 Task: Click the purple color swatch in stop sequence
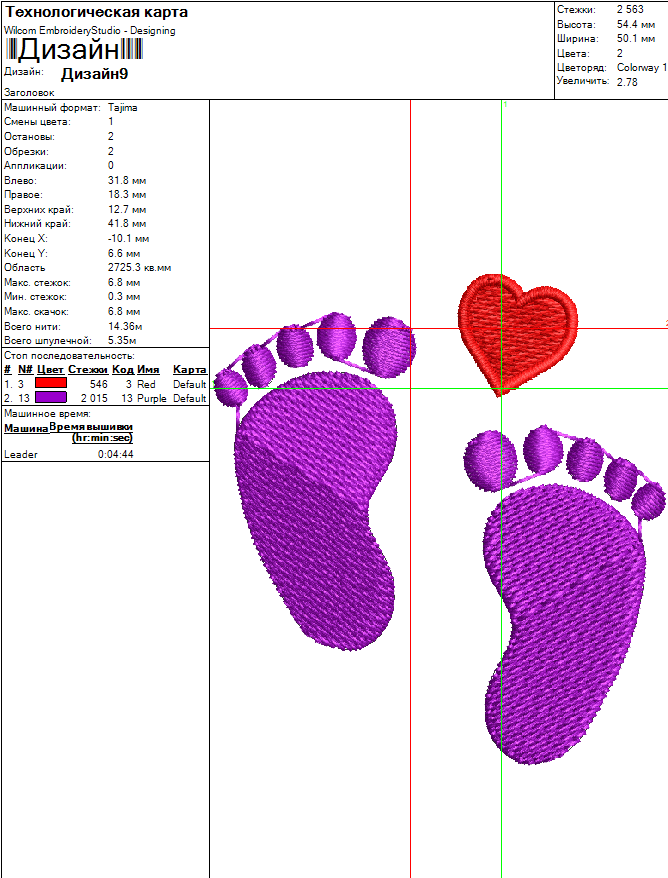(x=51, y=398)
